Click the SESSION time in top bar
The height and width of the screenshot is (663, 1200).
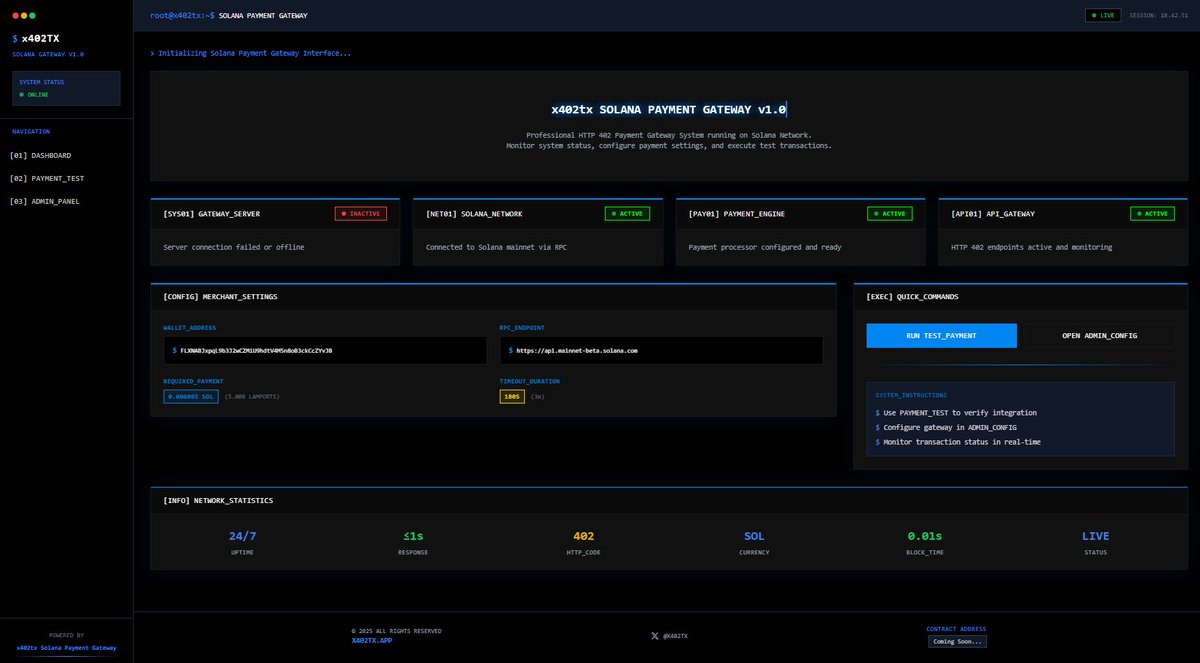(x=1158, y=16)
